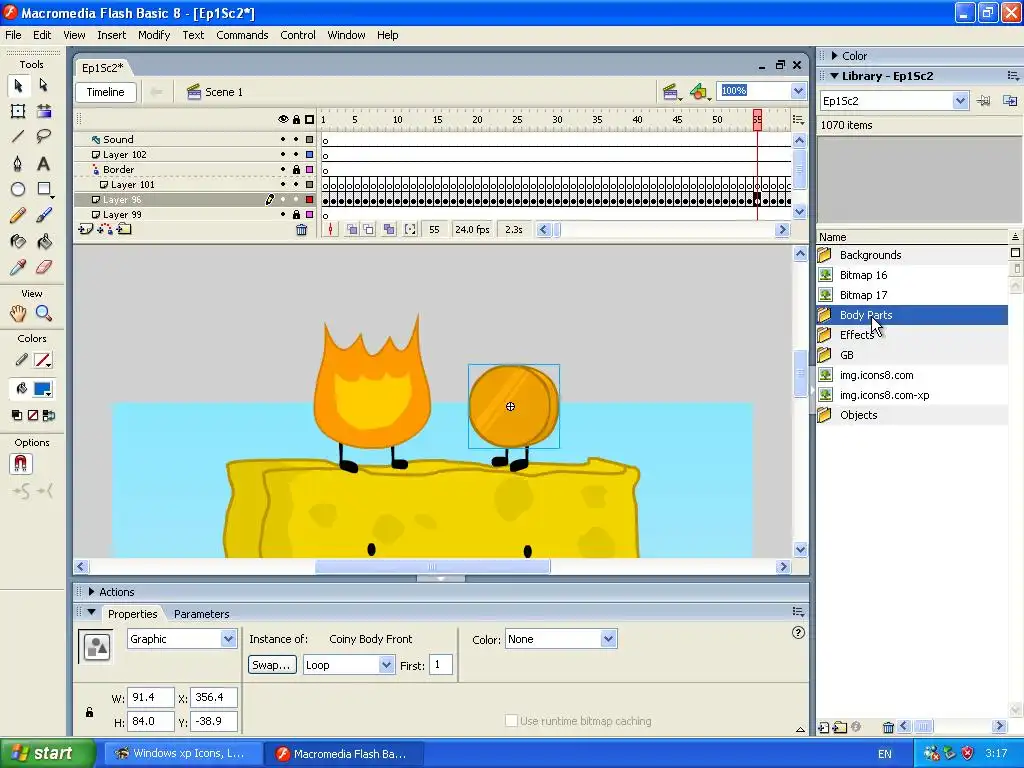Click the Swap... button
The height and width of the screenshot is (768, 1024).
click(272, 665)
